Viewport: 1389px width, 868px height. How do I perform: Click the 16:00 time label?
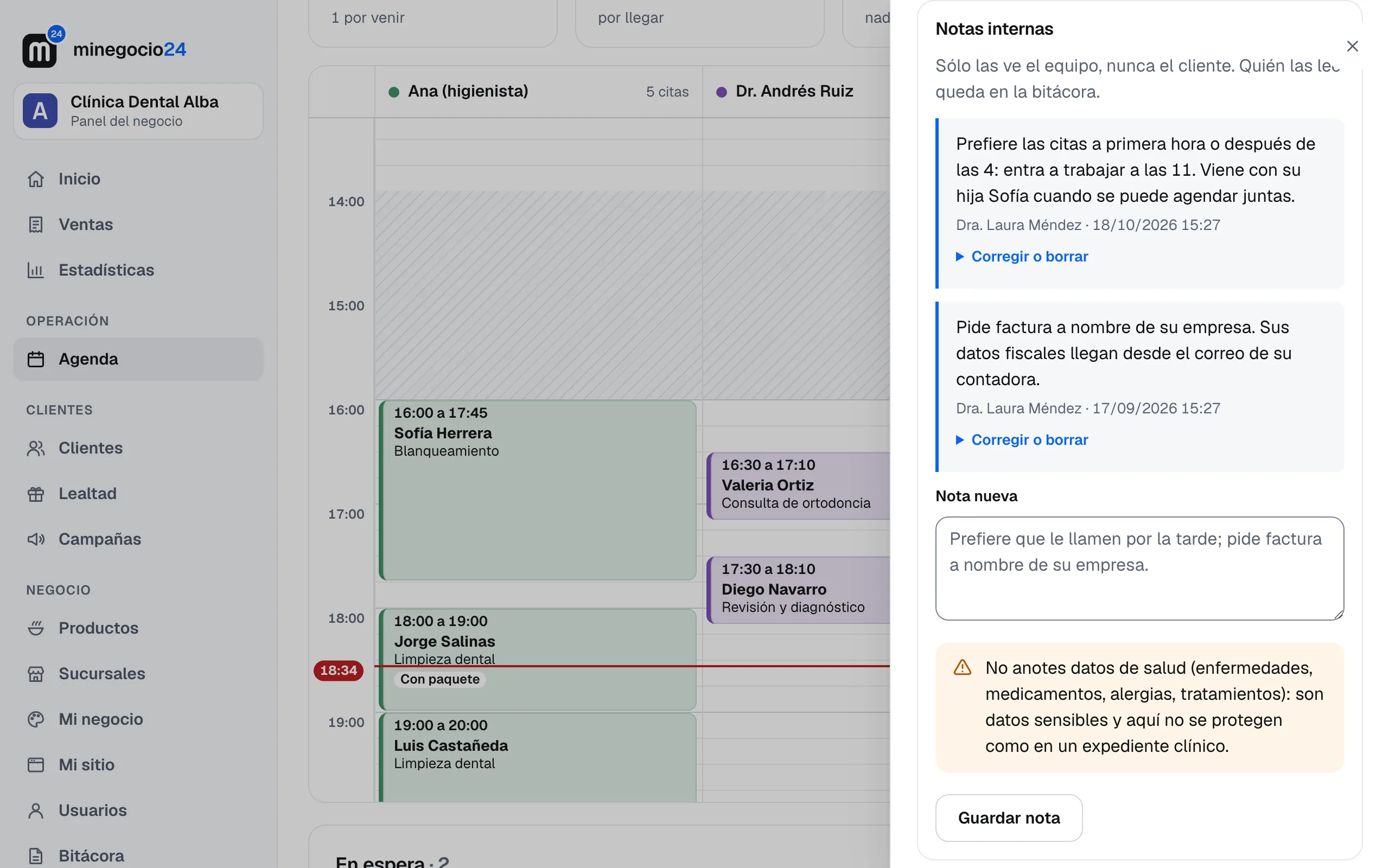(346, 410)
